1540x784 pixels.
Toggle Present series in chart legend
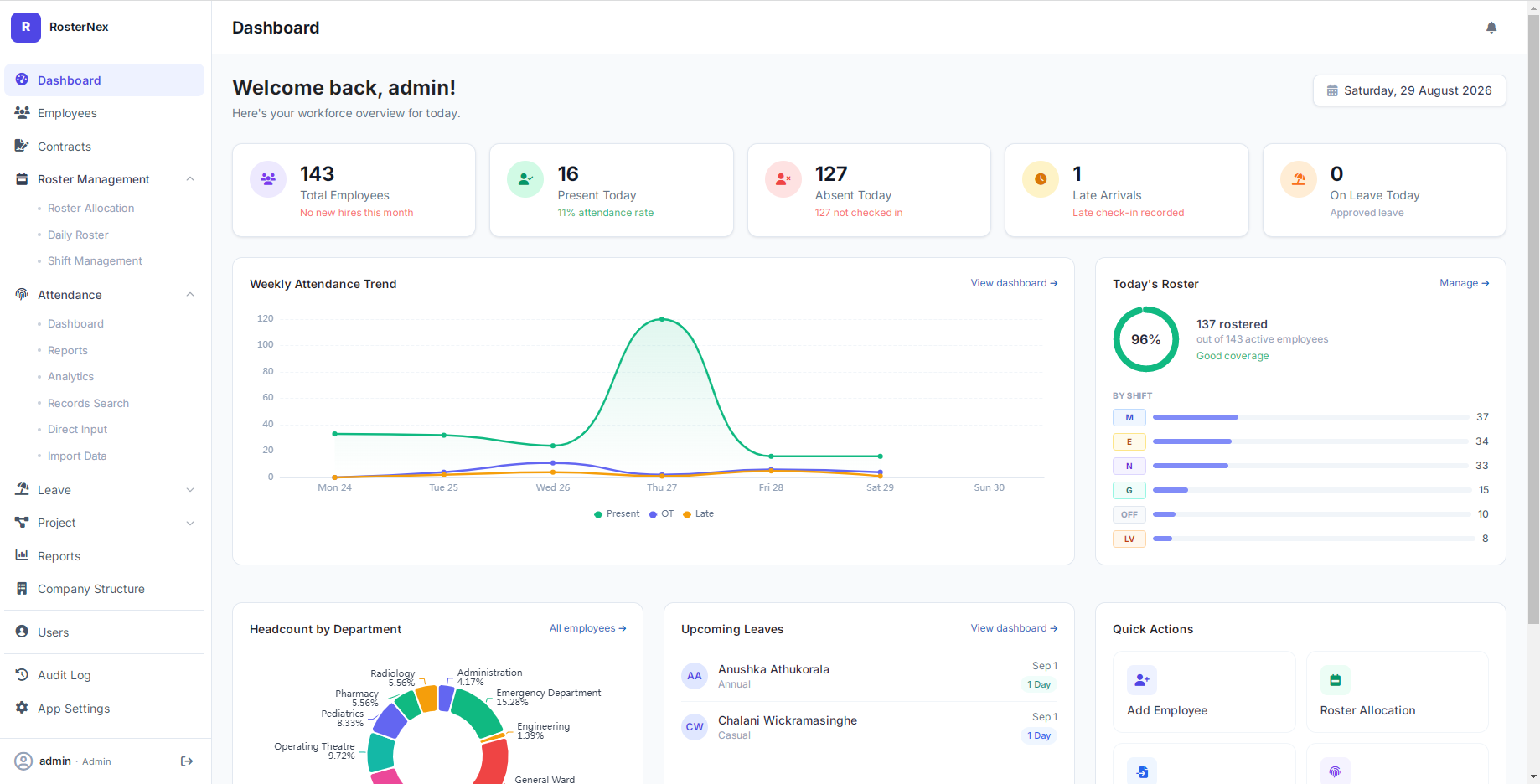[617, 513]
